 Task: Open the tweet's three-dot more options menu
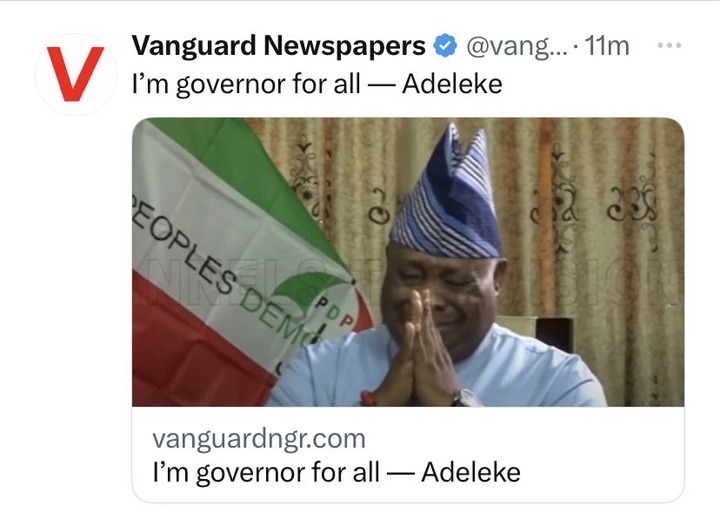[669, 45]
